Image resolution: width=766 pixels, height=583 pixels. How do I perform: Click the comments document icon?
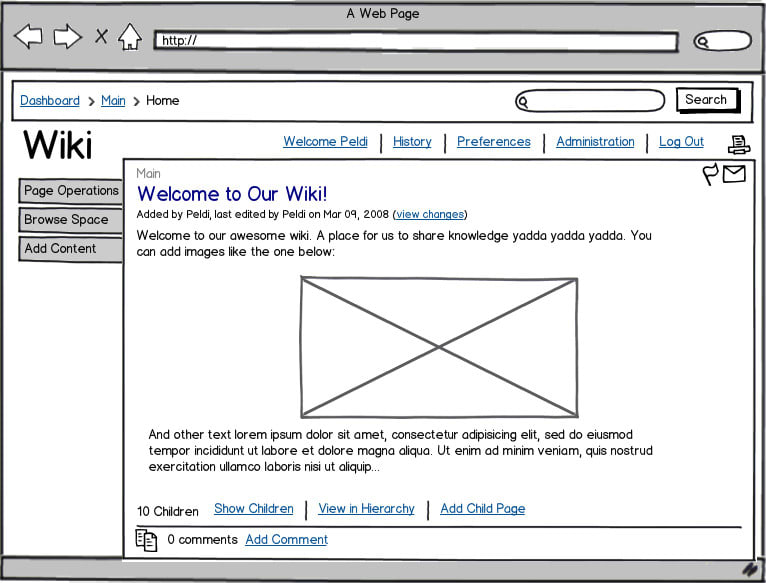tap(146, 540)
